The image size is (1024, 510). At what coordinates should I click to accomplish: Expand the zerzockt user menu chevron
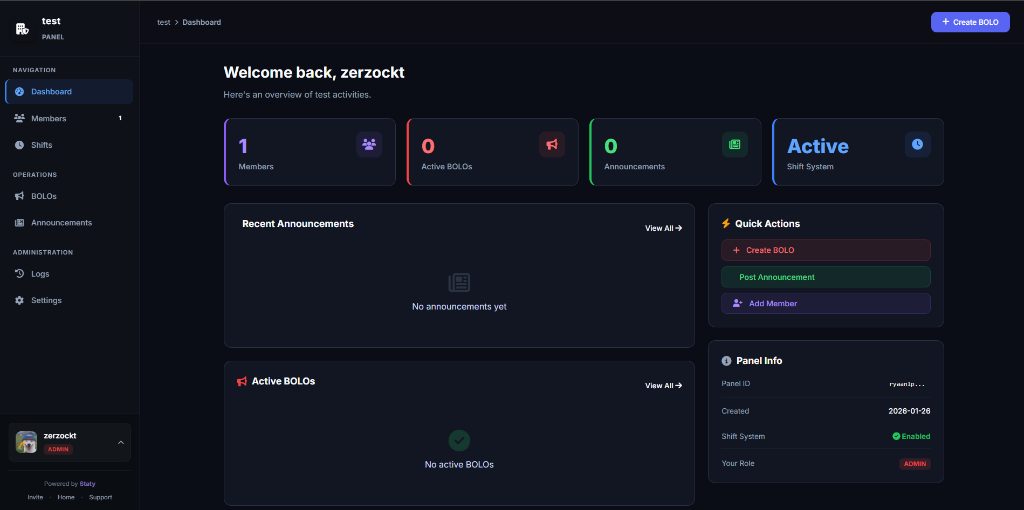[121, 442]
